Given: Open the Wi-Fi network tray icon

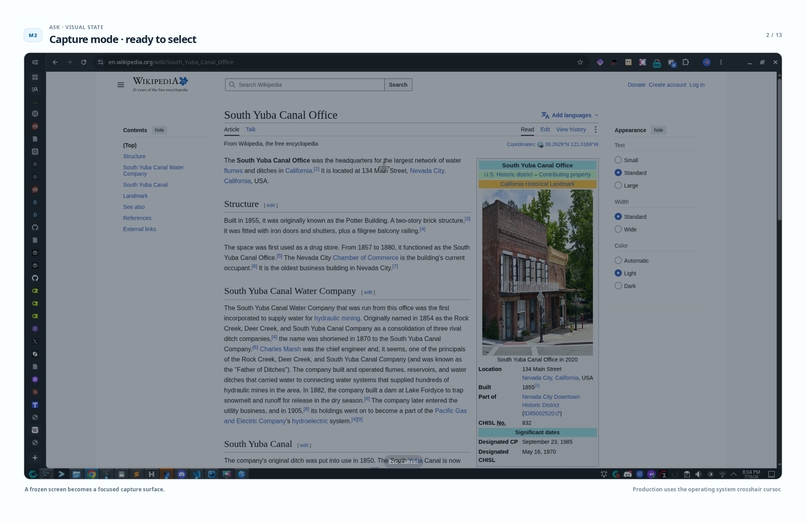Looking at the screenshot, I should click(x=722, y=474).
